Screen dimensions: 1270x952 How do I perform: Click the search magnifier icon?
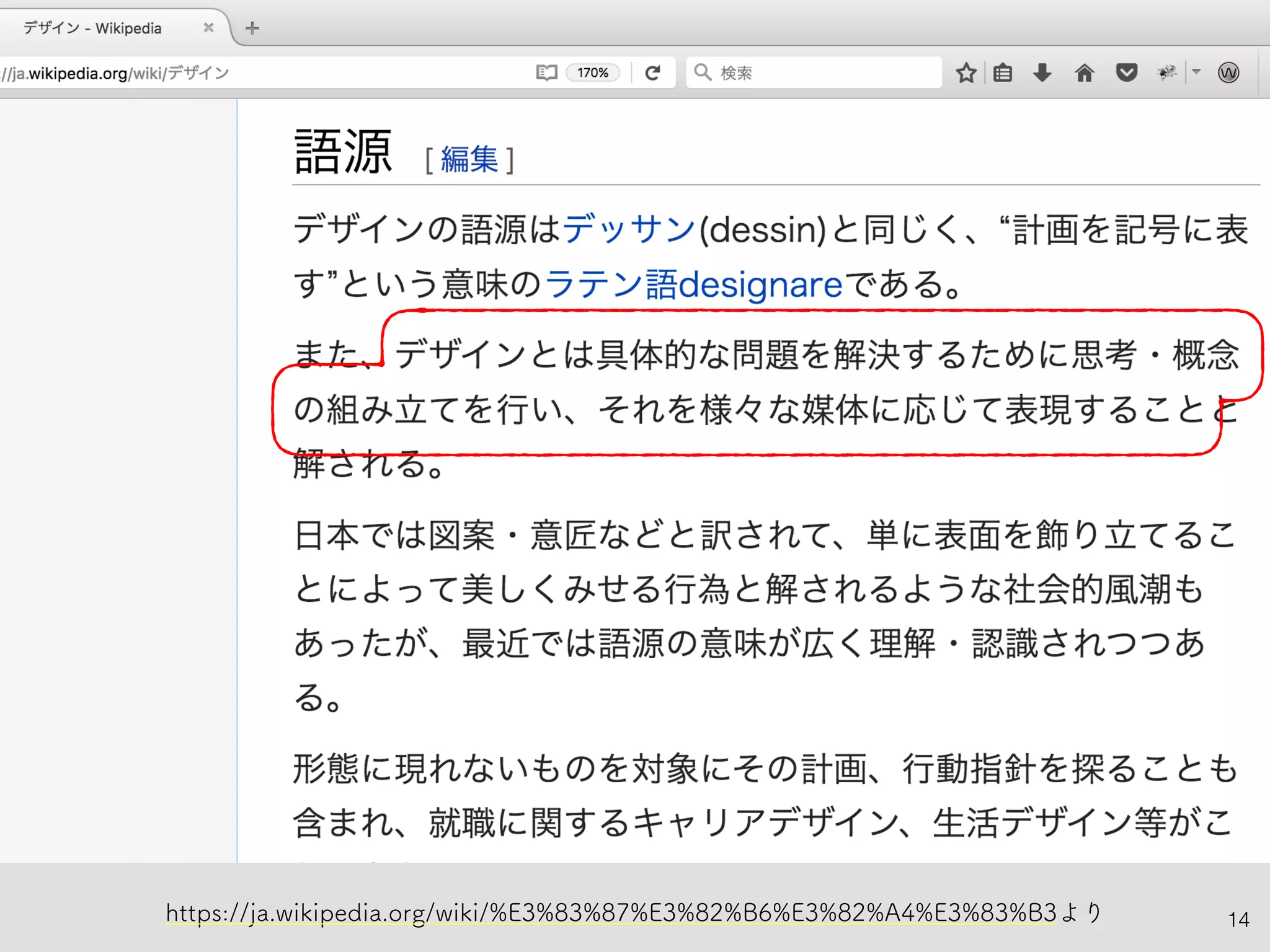(x=703, y=73)
